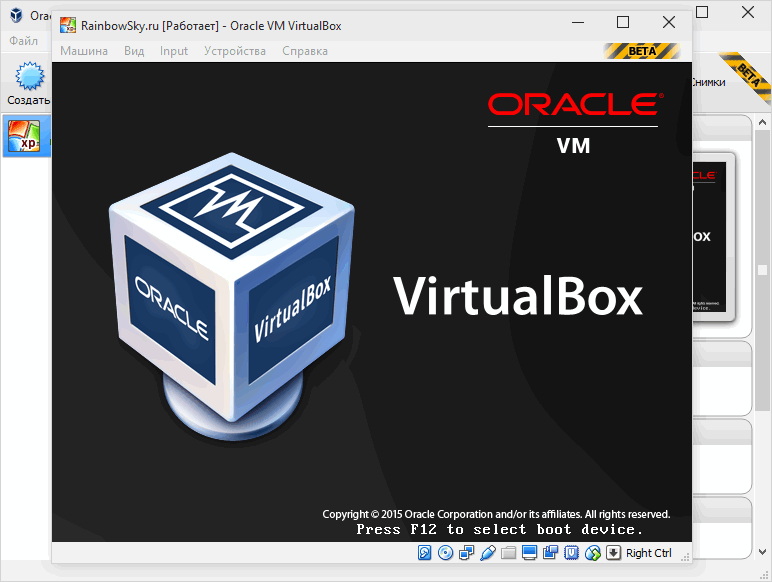The height and width of the screenshot is (582, 772).
Task: Click the keyboard capture arrow indicator
Action: pos(613,553)
